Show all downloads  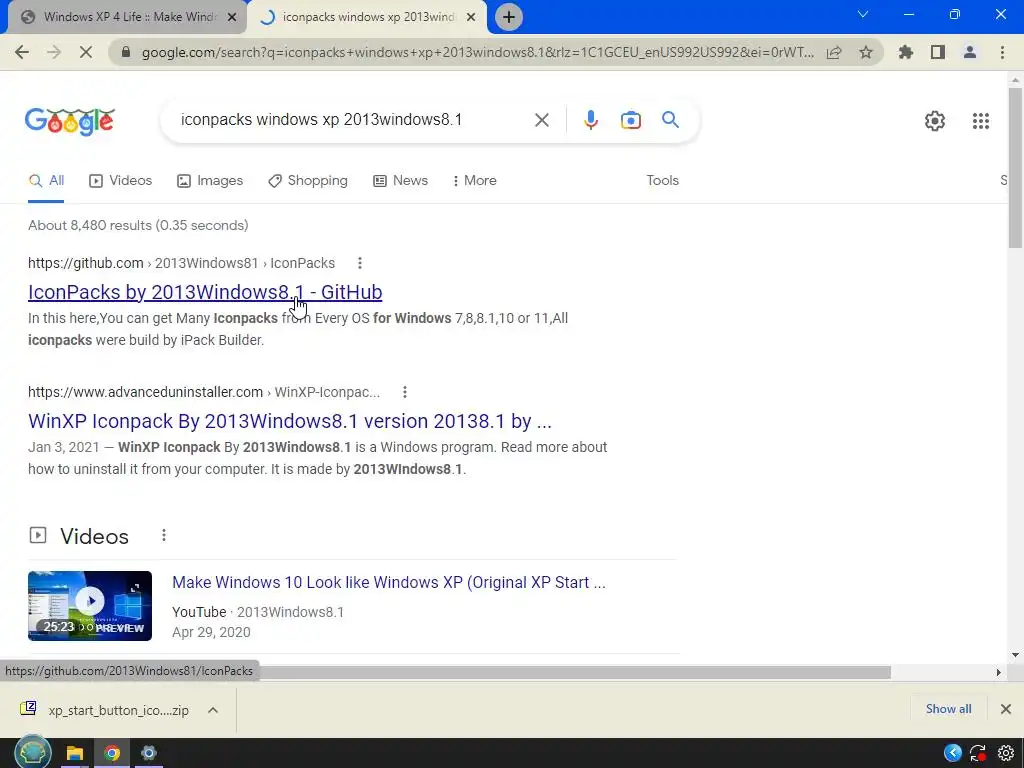pyautogui.click(x=948, y=709)
